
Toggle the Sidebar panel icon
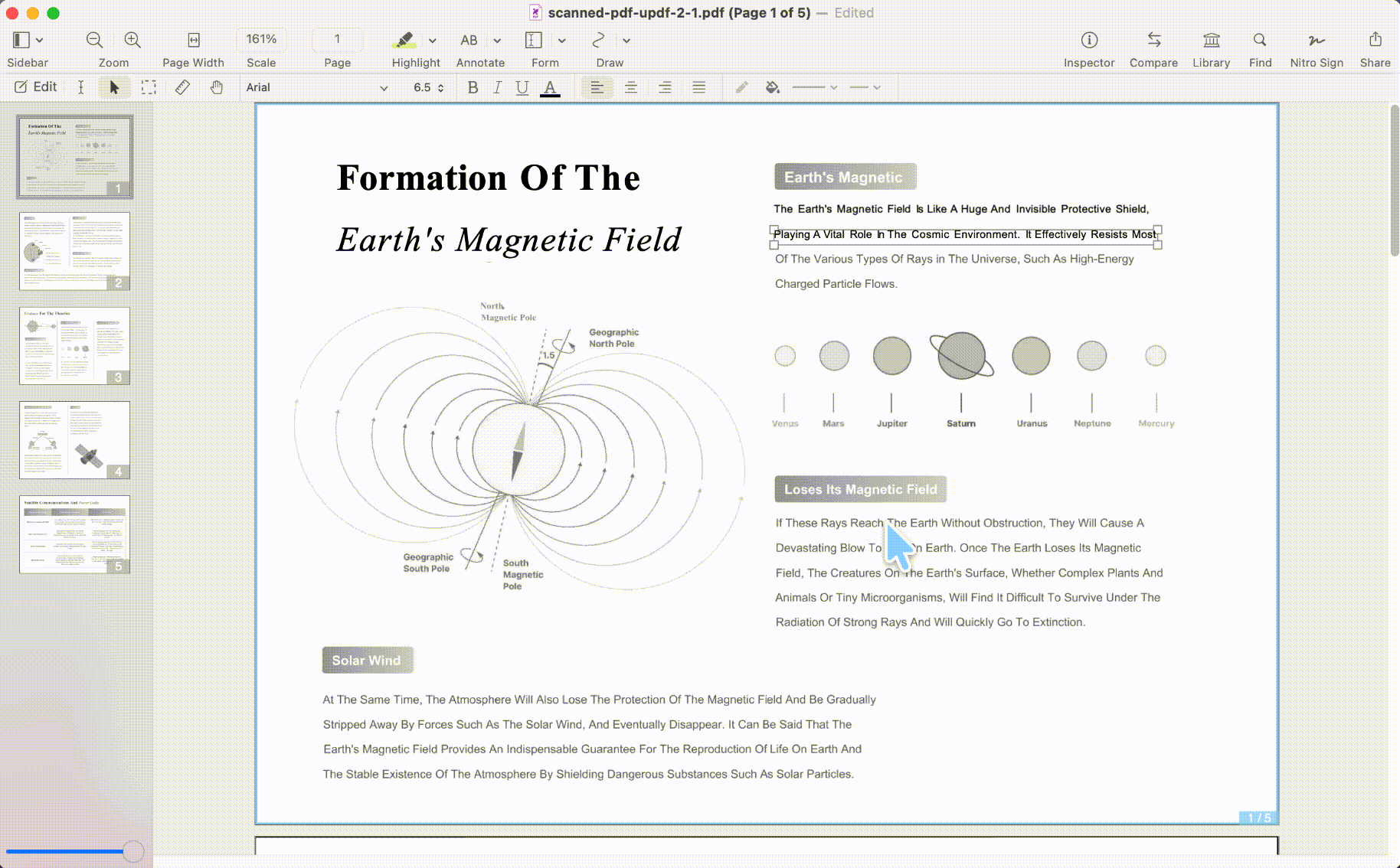[x=21, y=40]
